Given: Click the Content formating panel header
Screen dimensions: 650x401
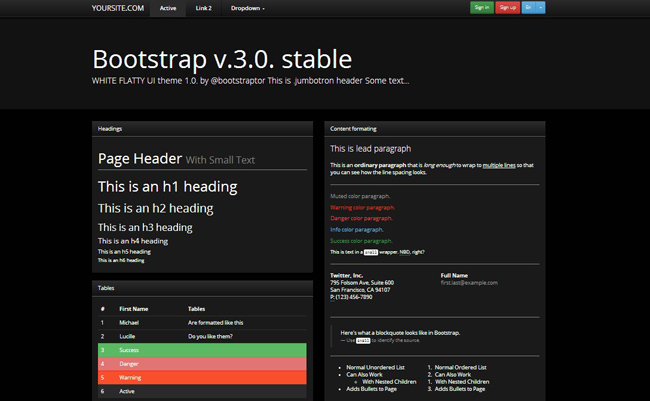Looking at the screenshot, I should coord(434,129).
